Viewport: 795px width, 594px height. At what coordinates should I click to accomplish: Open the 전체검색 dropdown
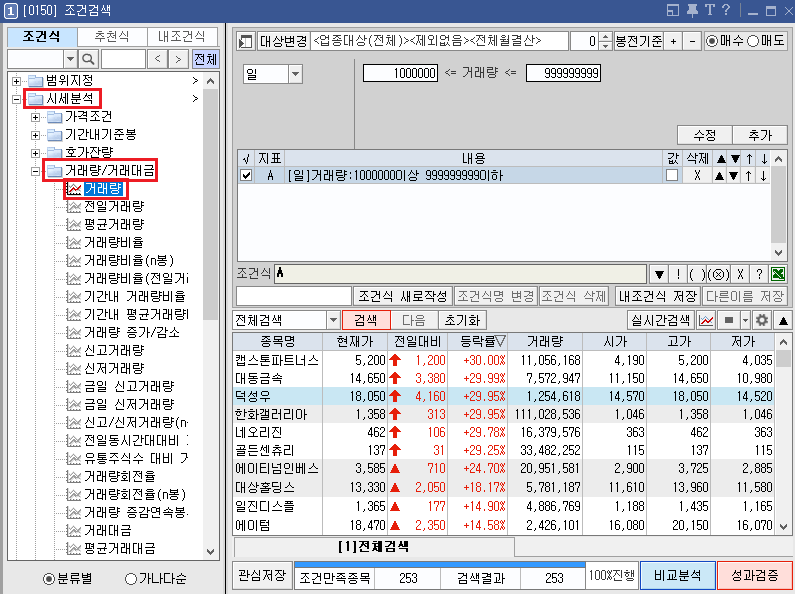333,320
